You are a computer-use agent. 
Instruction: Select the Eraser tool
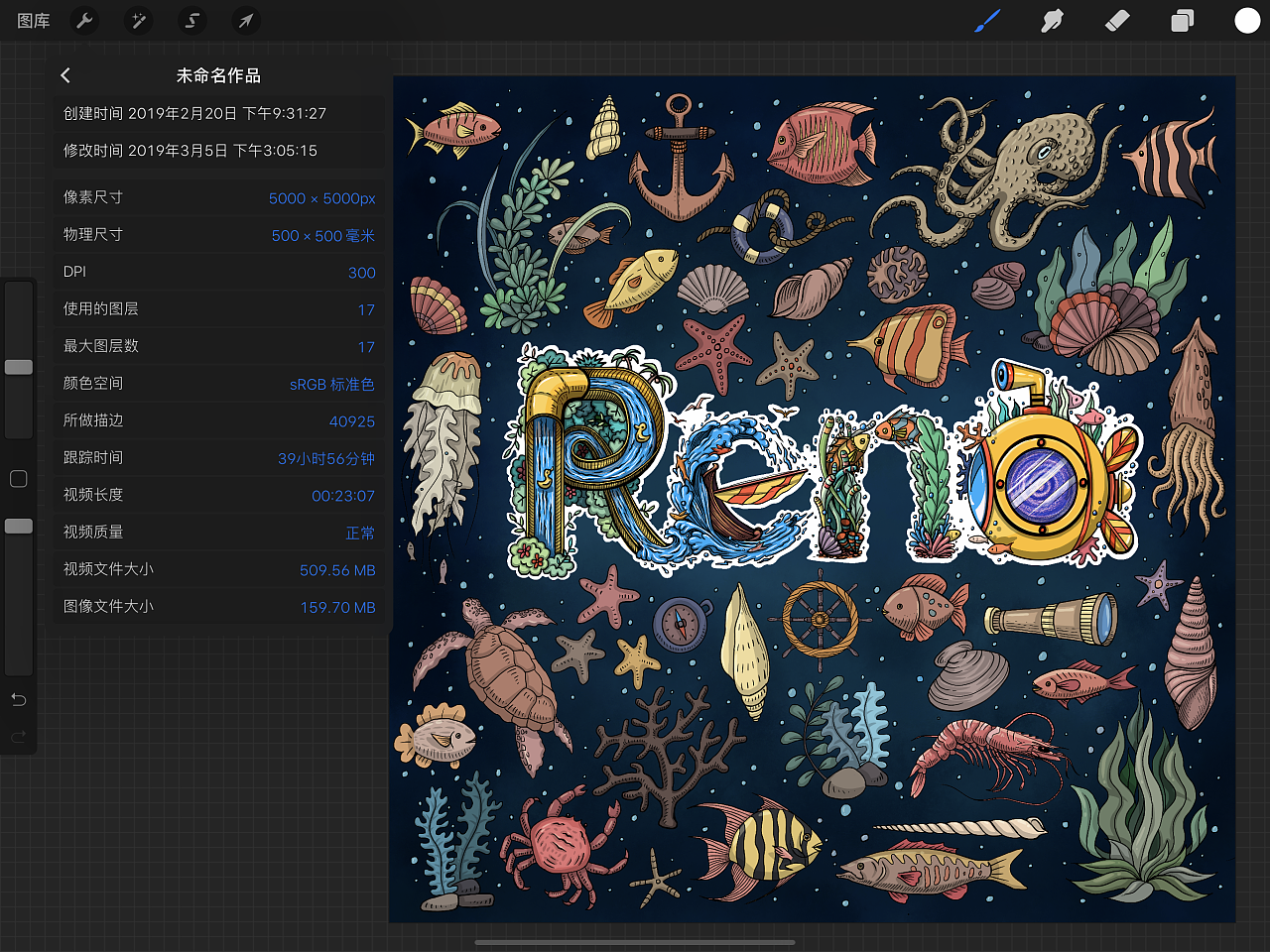click(x=1117, y=21)
